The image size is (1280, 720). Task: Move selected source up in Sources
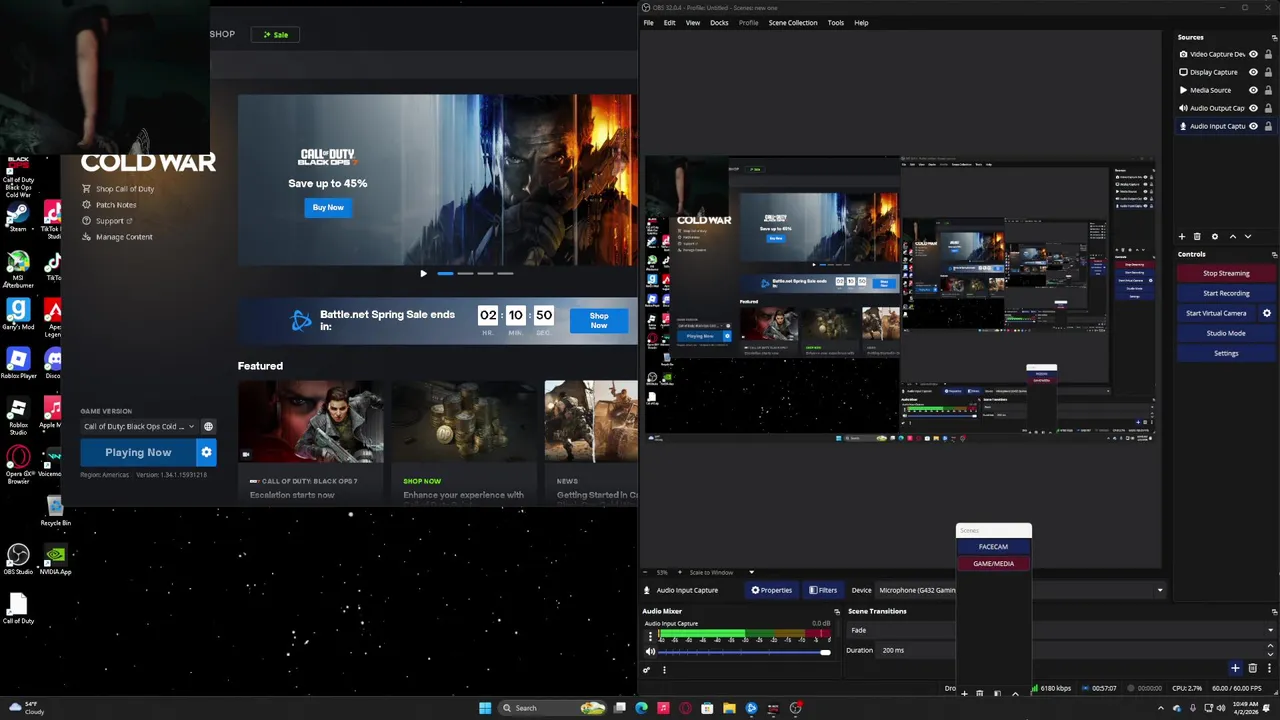tap(1232, 237)
